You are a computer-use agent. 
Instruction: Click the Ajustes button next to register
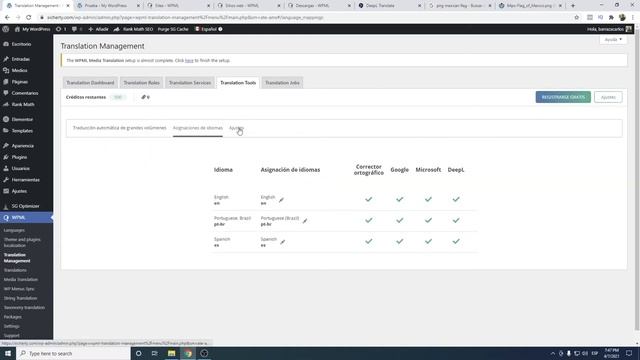[608, 97]
